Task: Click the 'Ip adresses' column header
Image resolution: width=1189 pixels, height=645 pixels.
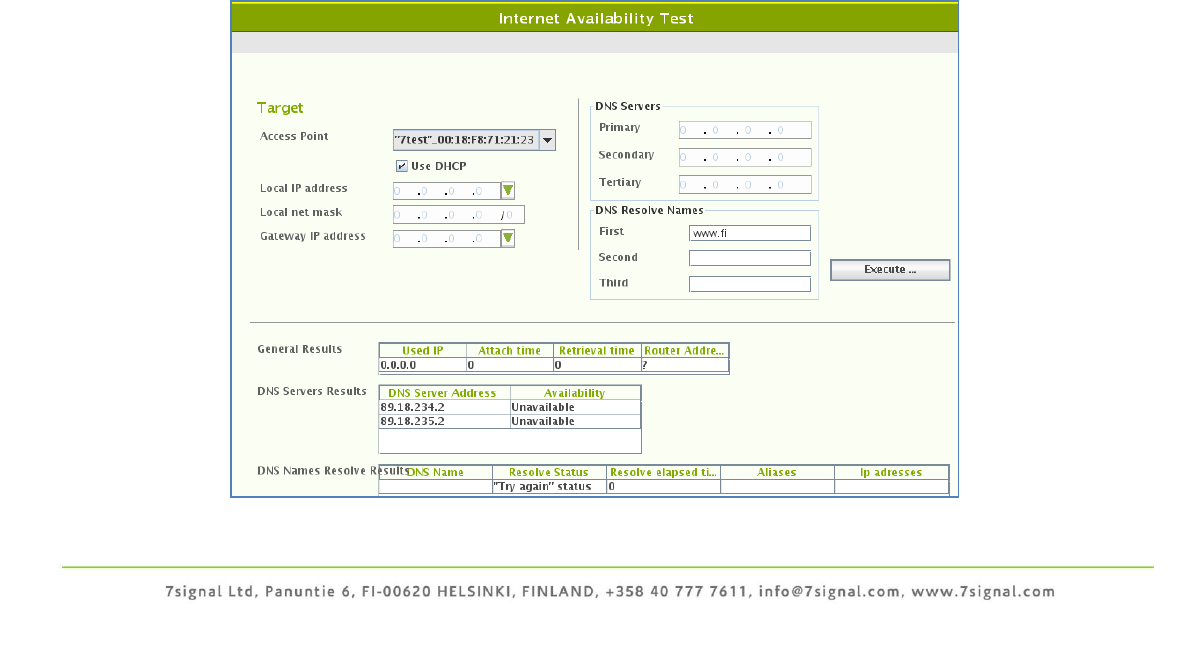Action: pos(892,472)
